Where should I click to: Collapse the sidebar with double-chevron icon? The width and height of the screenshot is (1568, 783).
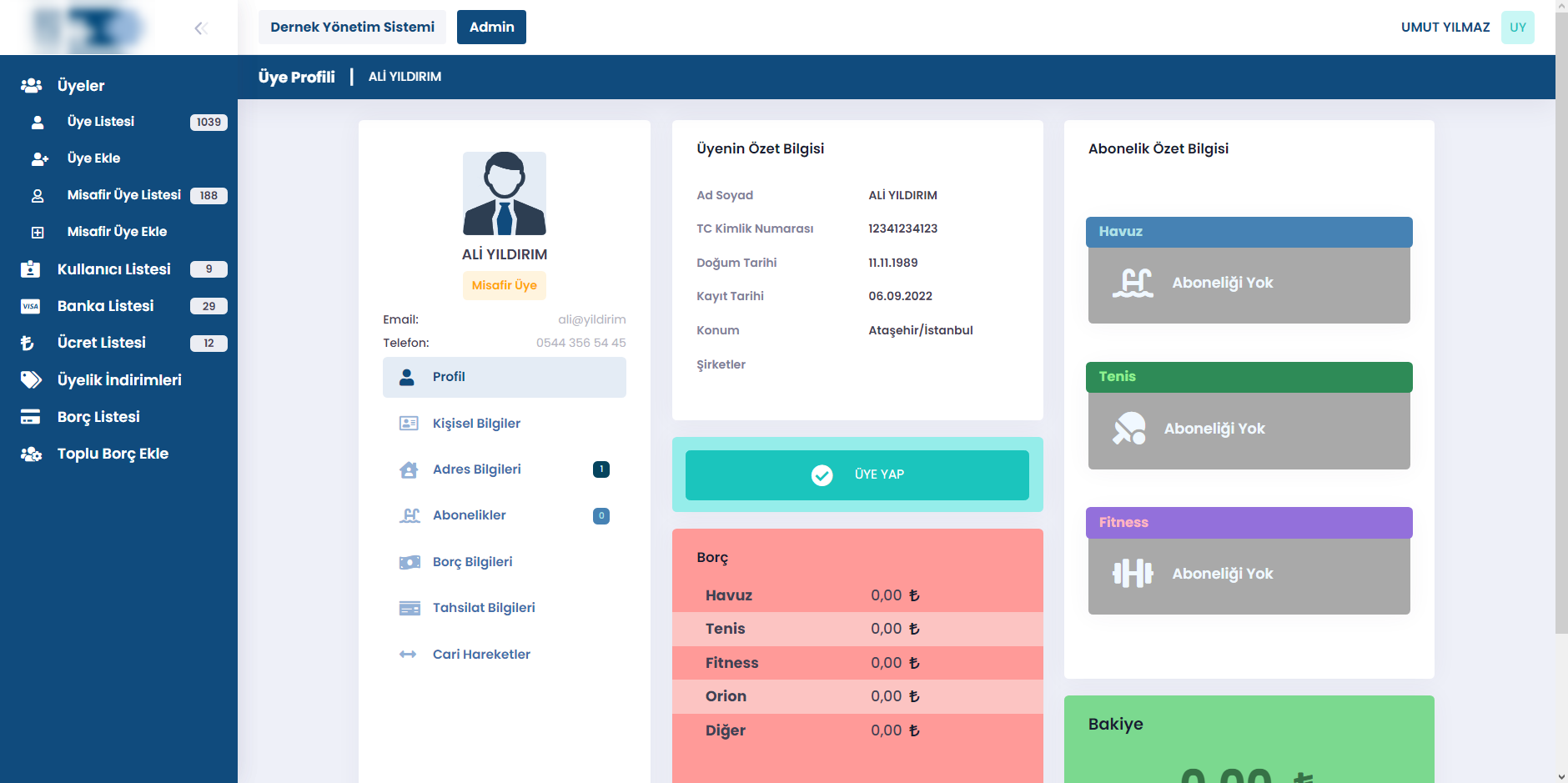[x=200, y=28]
